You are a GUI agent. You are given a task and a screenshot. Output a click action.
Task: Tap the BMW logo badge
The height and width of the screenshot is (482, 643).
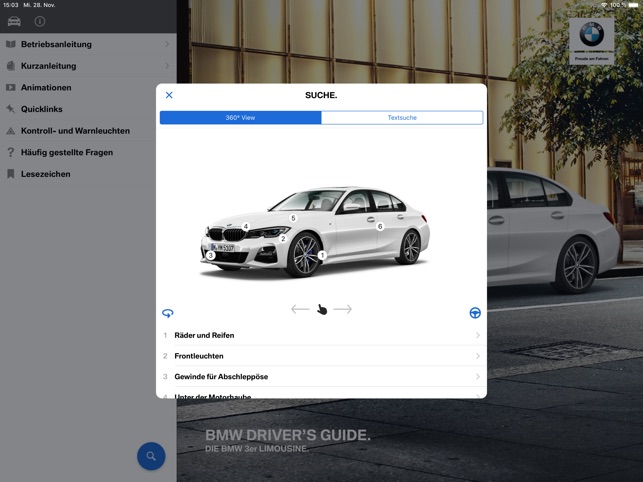click(x=591, y=41)
